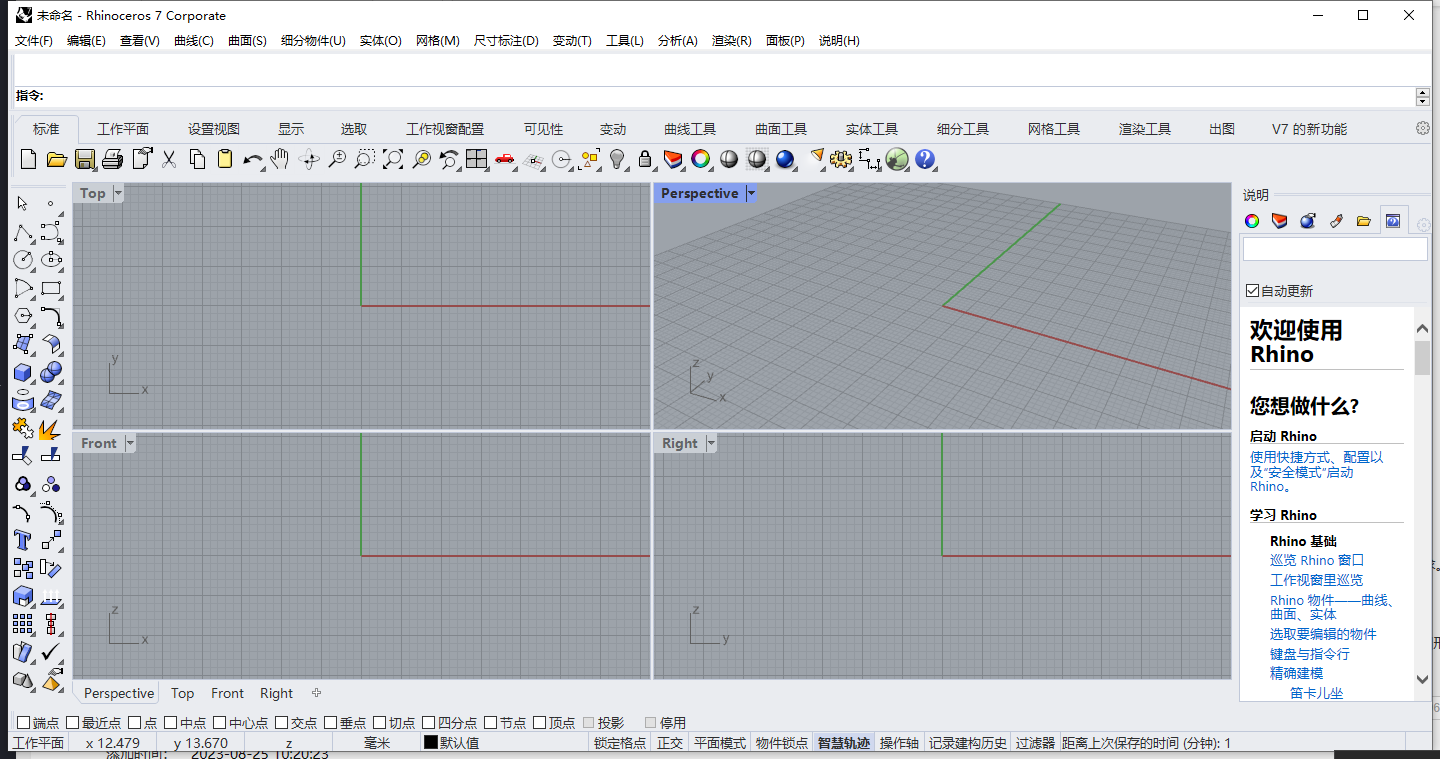This screenshot has width=1440, height=759.
Task: Click the black 默认值 layer color swatch
Action: 431,743
